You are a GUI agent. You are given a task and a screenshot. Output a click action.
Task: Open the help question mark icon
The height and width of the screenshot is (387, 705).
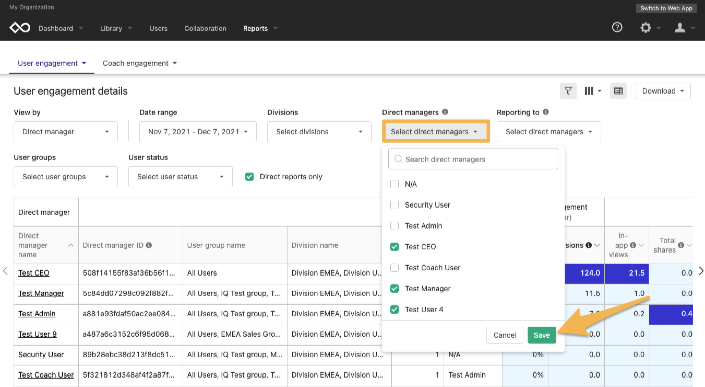[617, 27]
